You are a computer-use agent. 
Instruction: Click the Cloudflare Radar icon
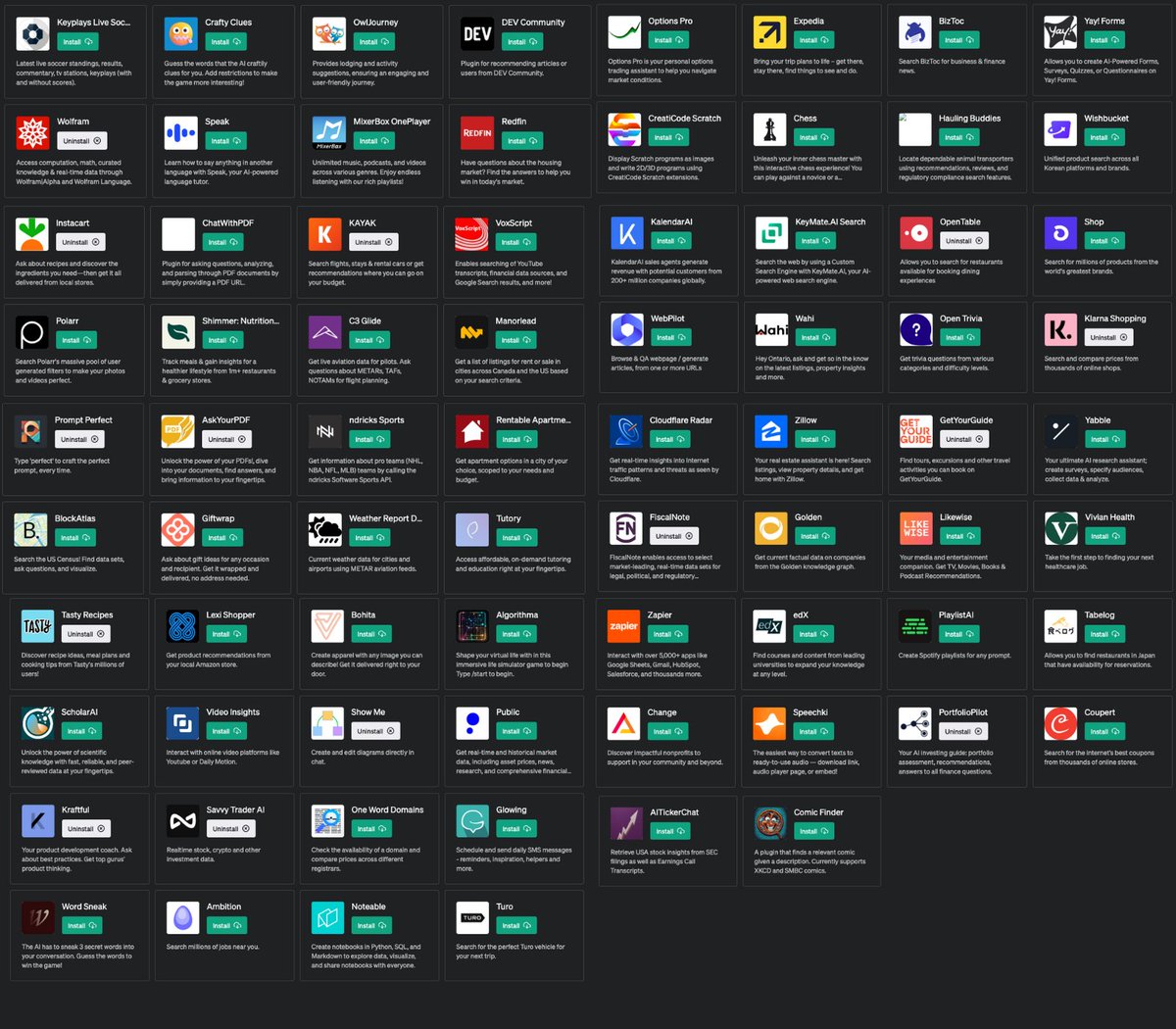tap(626, 431)
